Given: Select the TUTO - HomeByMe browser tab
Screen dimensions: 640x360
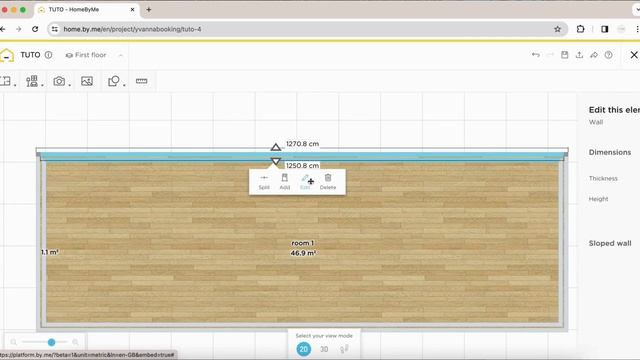Looking at the screenshot, I should tap(87, 9).
